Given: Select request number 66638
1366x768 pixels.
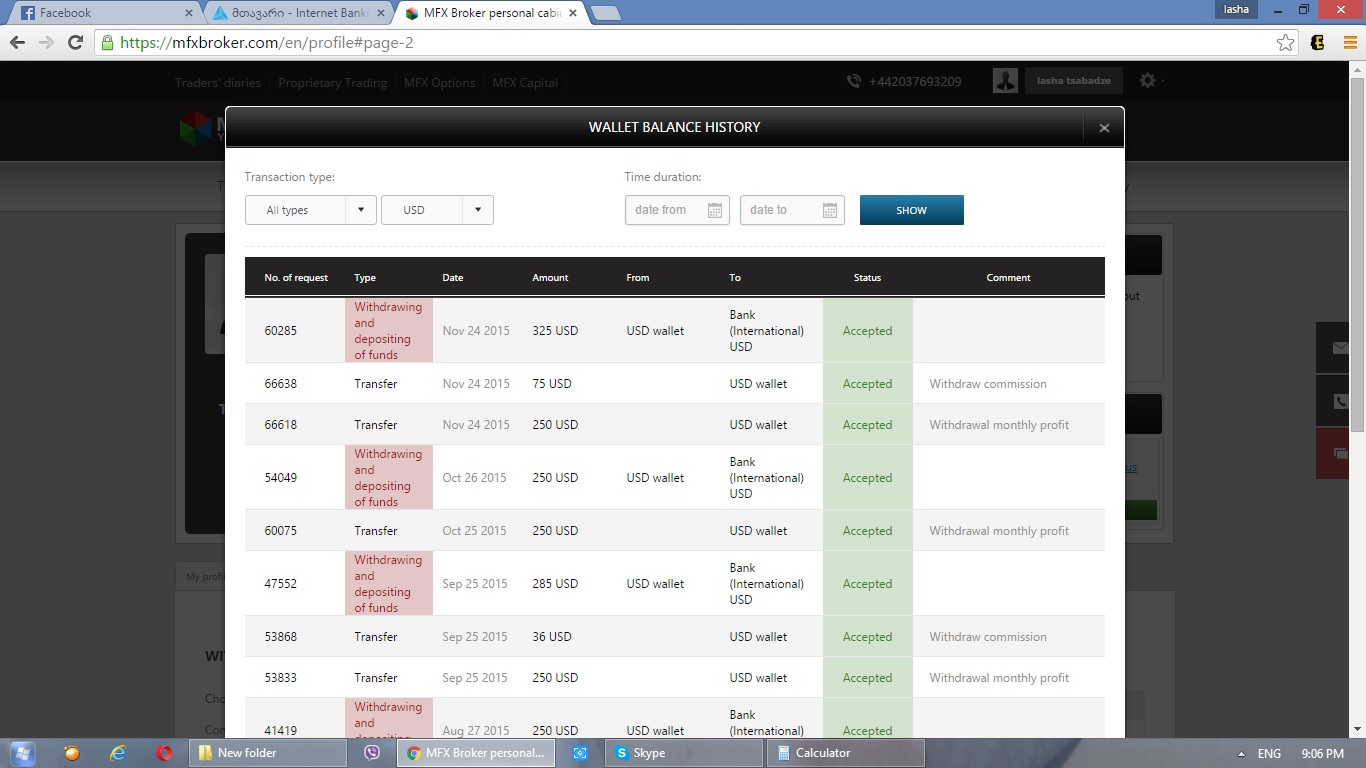Looking at the screenshot, I should (x=281, y=384).
